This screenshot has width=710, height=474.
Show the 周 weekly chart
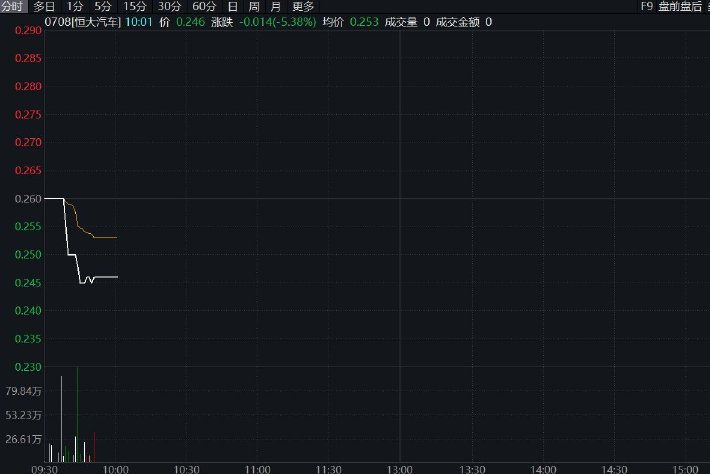254,6
